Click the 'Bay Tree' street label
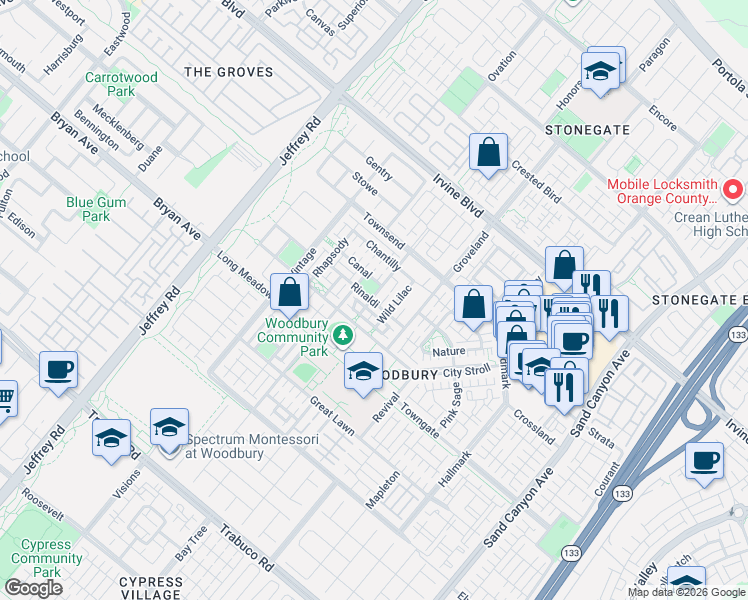Image resolution: width=748 pixels, height=600 pixels. coord(191,543)
